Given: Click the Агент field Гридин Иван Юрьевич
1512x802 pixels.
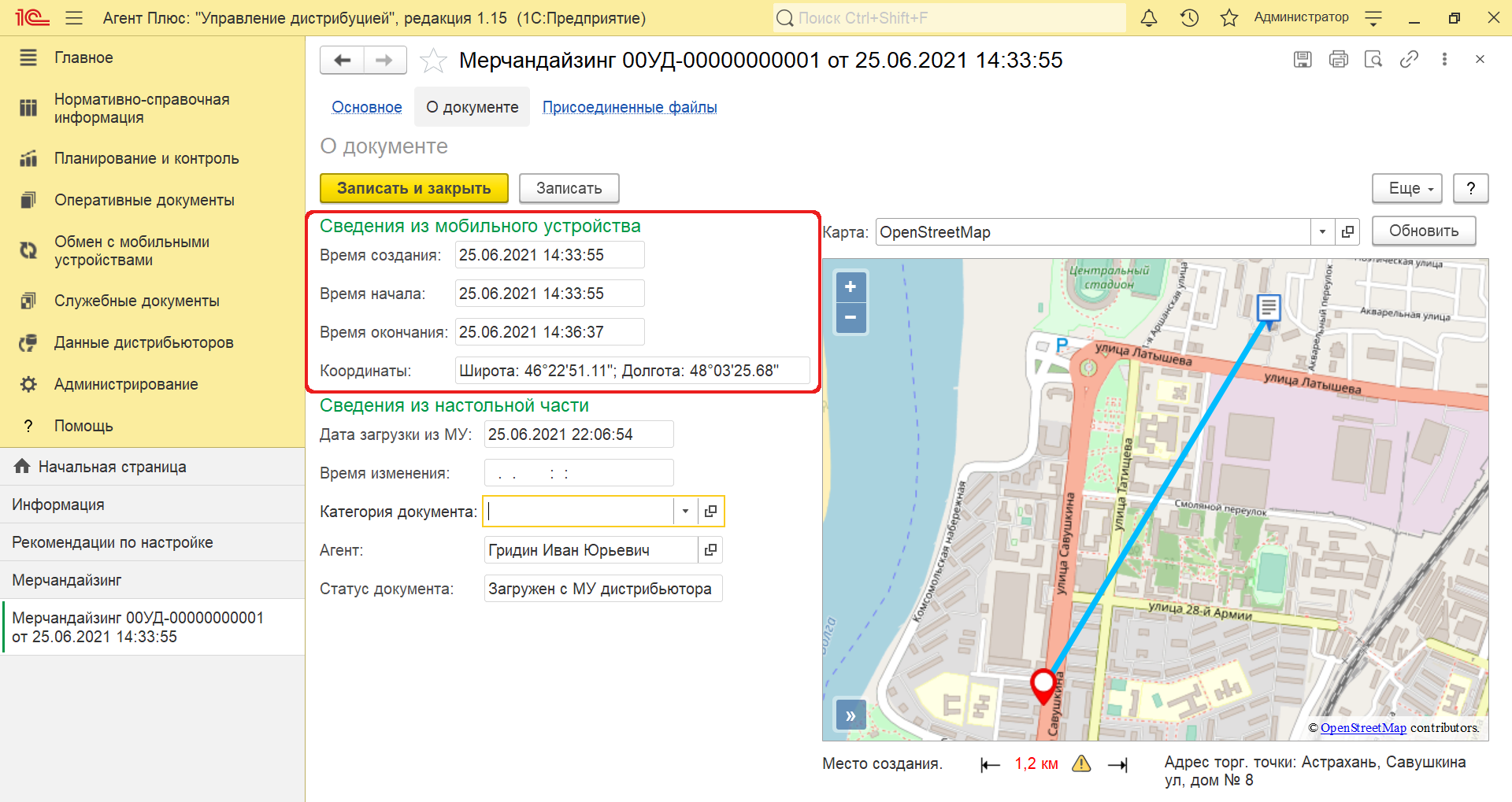Looking at the screenshot, I should click(x=591, y=549).
